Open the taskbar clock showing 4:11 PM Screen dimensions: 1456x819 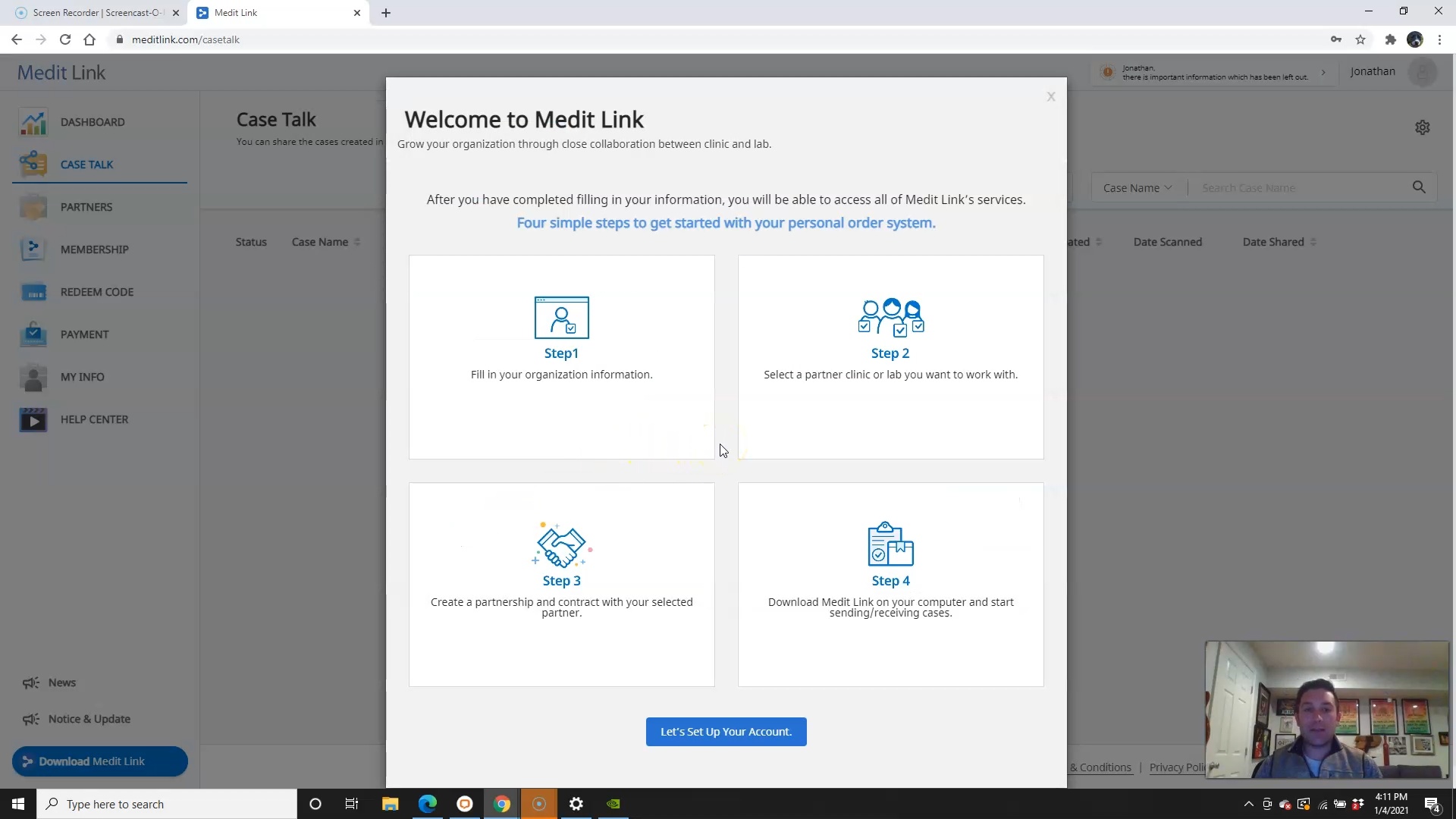click(1391, 804)
